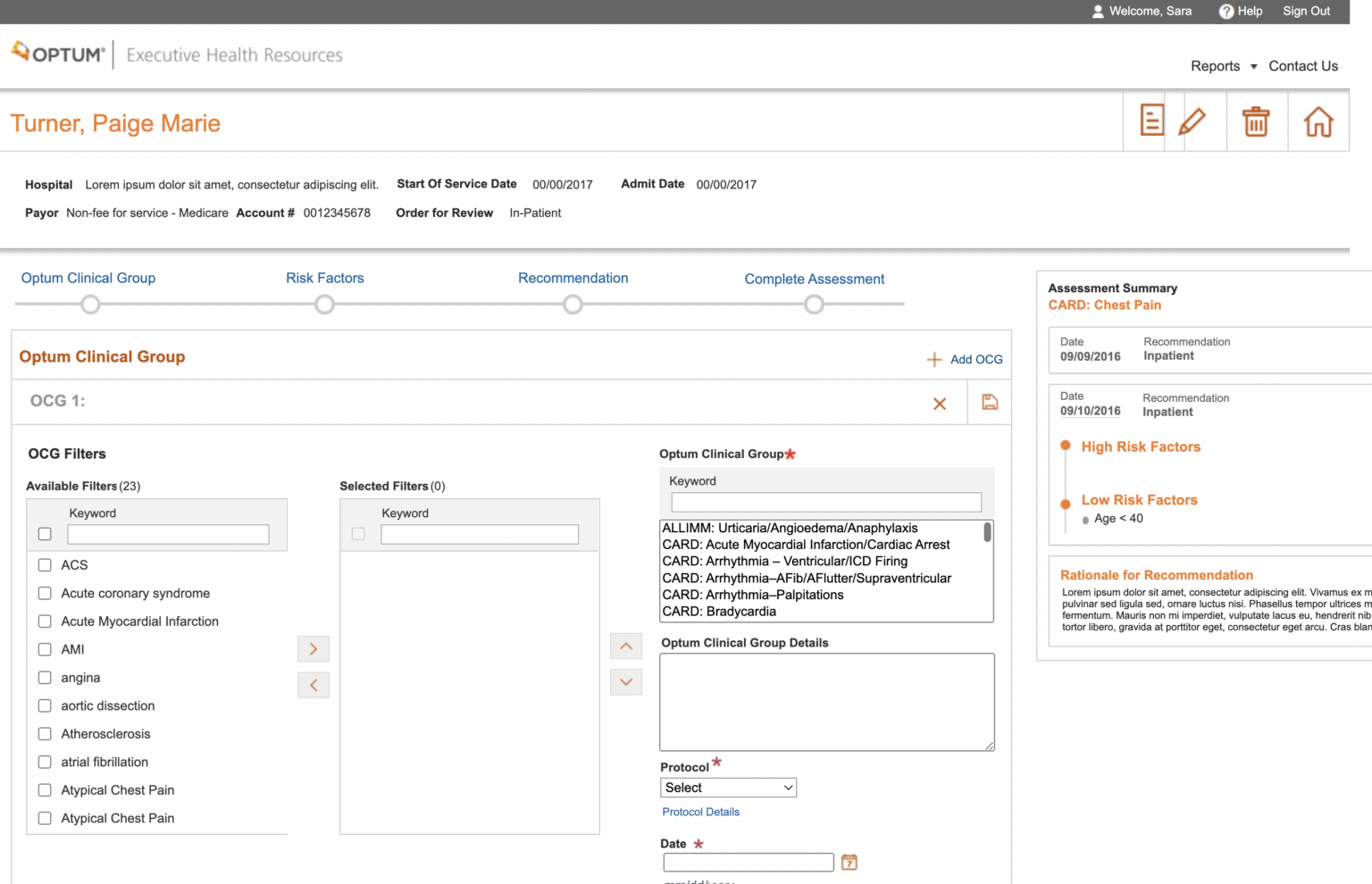Check the ACS filter checkbox
The image size is (1372, 884).
click(x=45, y=565)
